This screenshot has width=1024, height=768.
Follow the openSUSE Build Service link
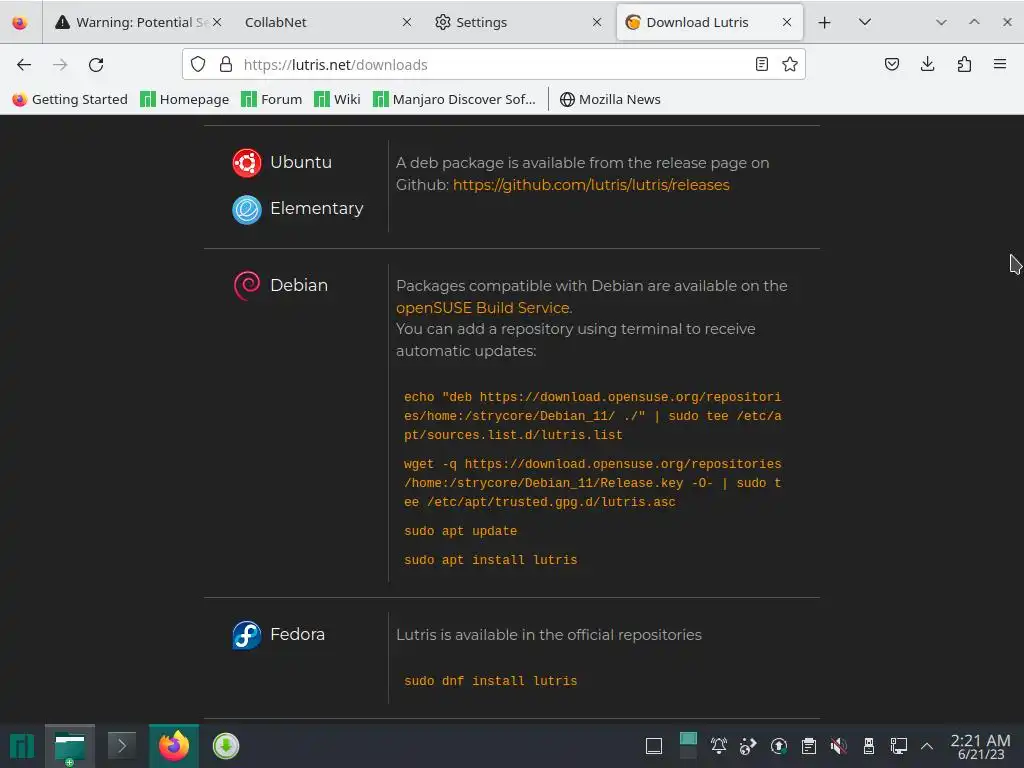tap(484, 308)
